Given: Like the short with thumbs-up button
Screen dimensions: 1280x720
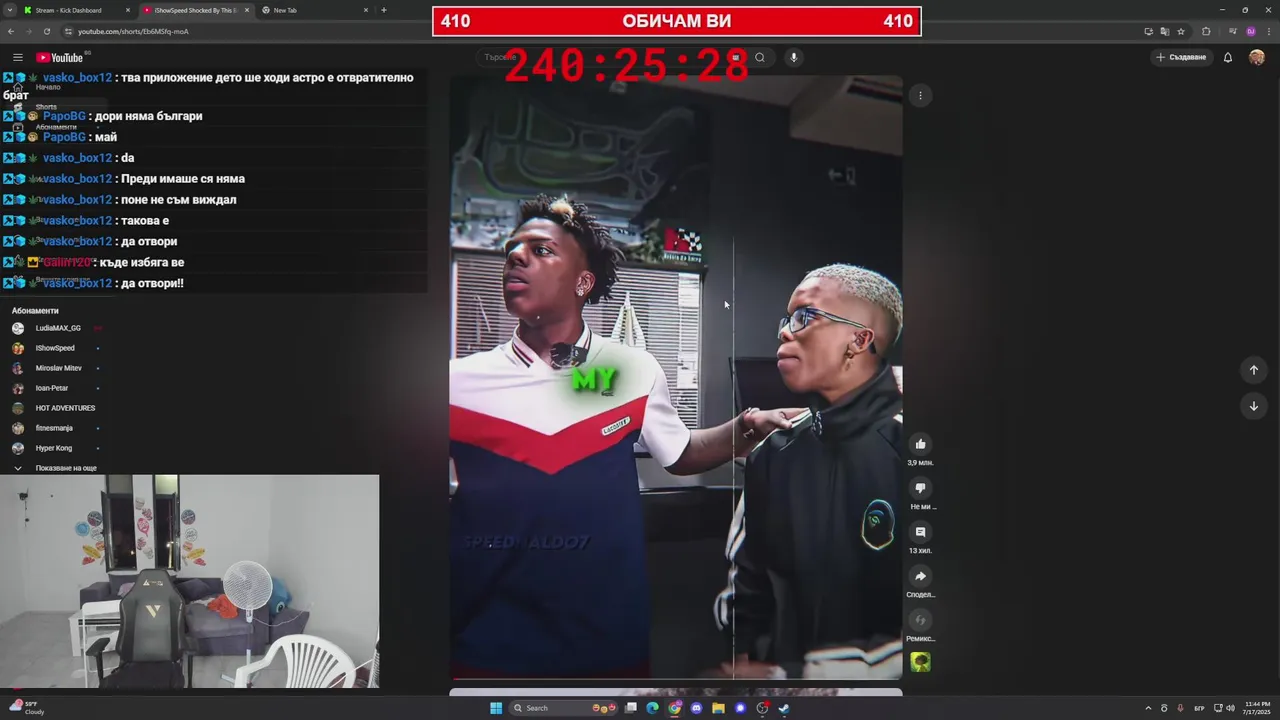Looking at the screenshot, I should [x=920, y=444].
